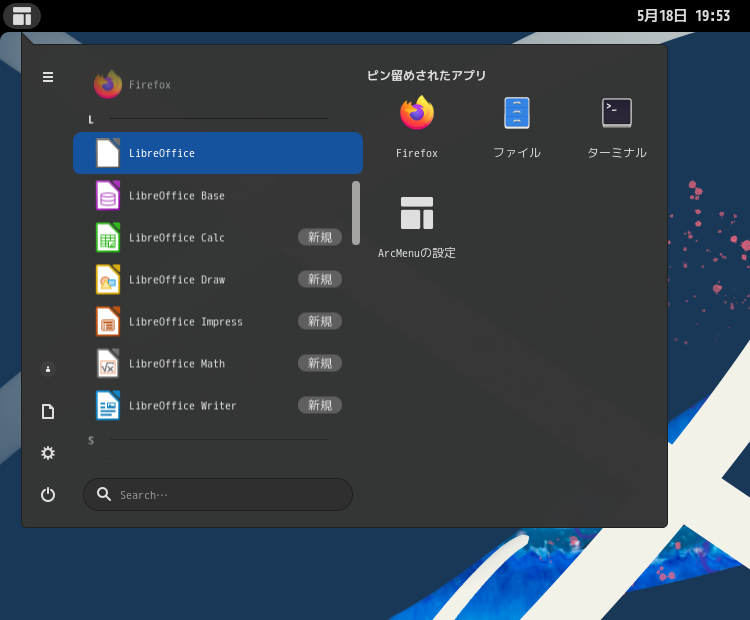This screenshot has height=620, width=750.
Task: Launch Firefox from the app list
Action: (218, 85)
